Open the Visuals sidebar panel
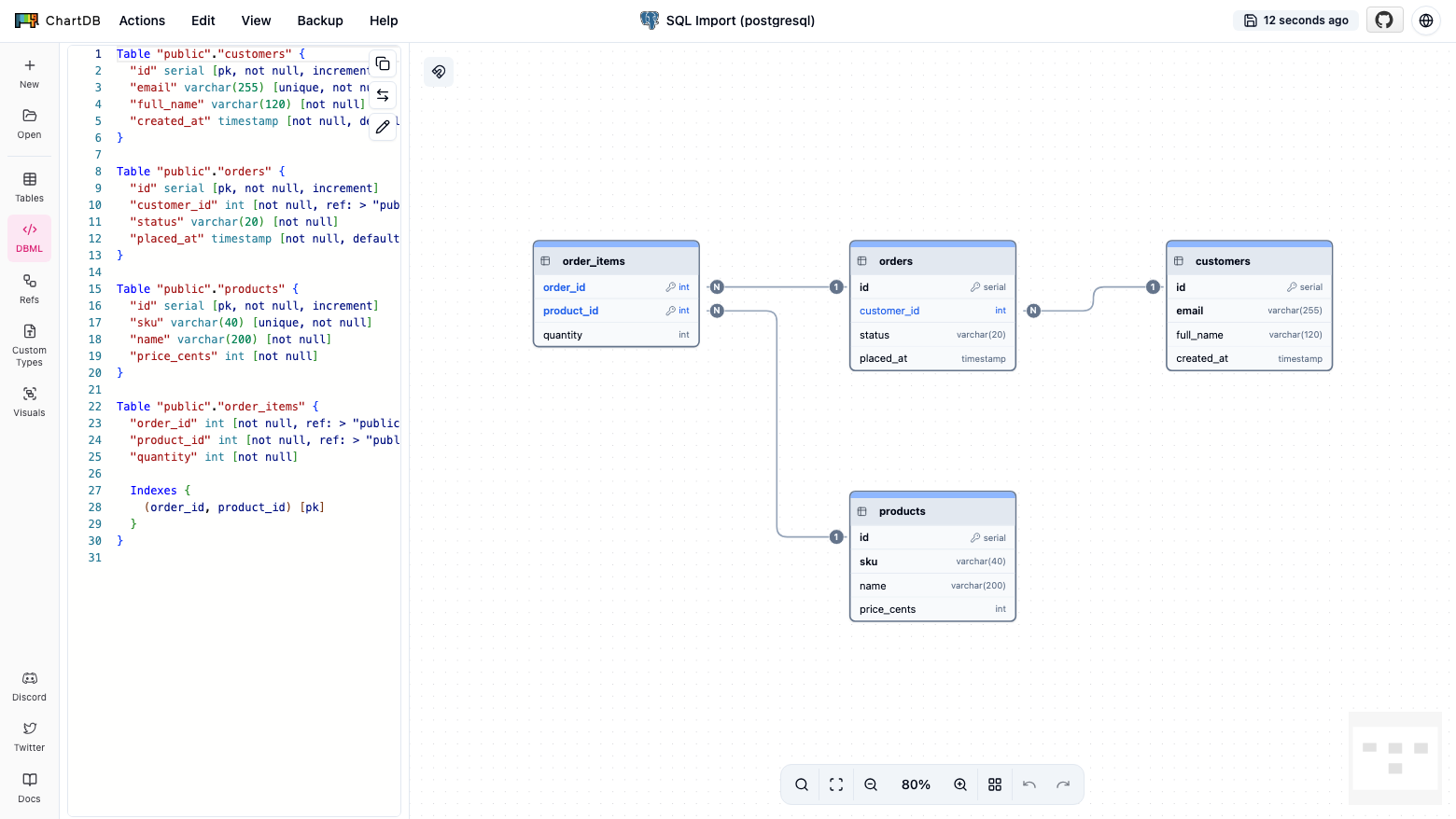The width and height of the screenshot is (1456, 819). point(29,401)
